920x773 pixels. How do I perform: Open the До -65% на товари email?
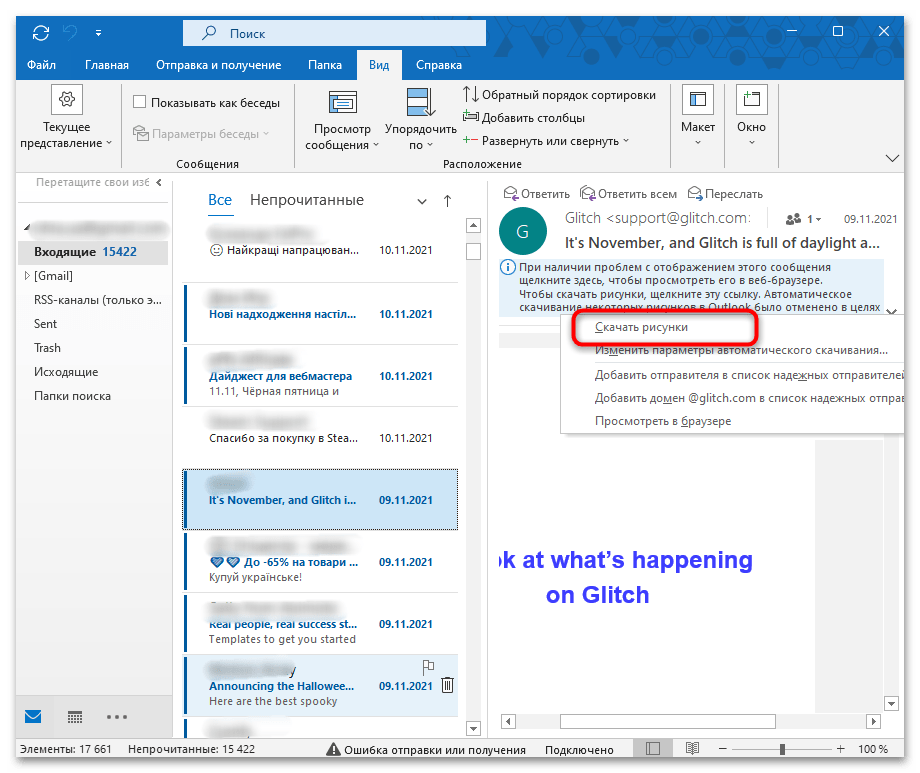click(320, 562)
